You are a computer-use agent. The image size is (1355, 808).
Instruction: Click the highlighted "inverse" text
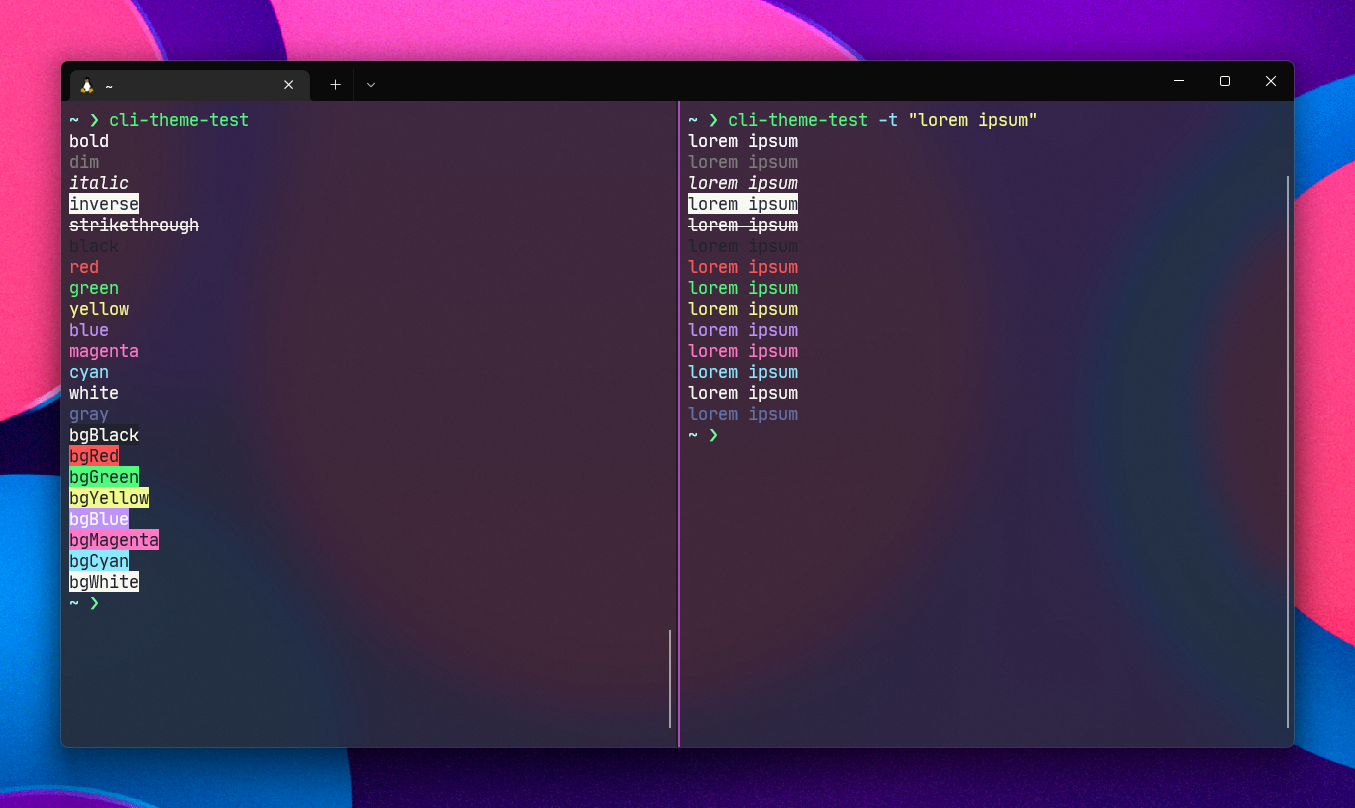click(x=104, y=204)
